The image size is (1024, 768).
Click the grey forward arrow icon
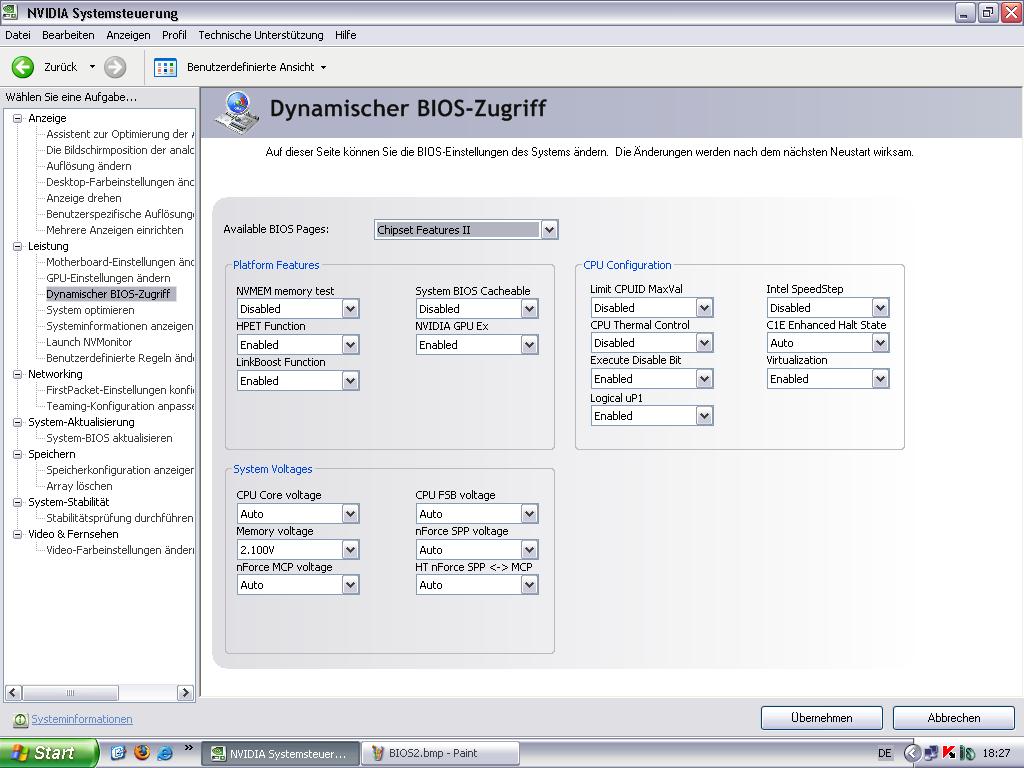pos(115,67)
